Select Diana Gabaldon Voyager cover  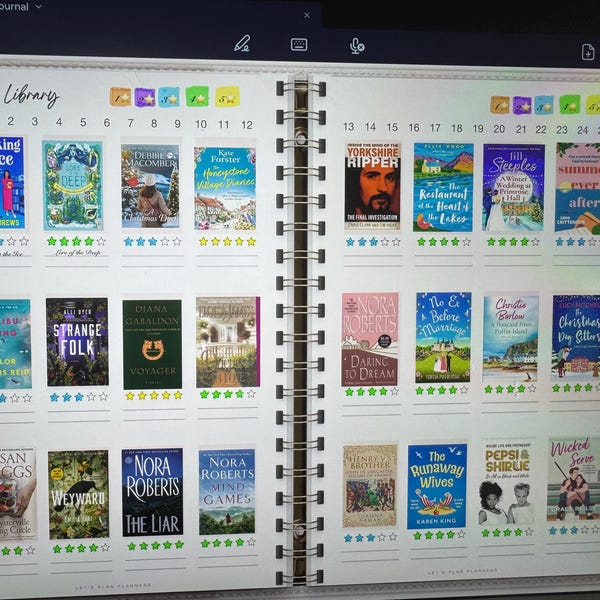coord(152,344)
